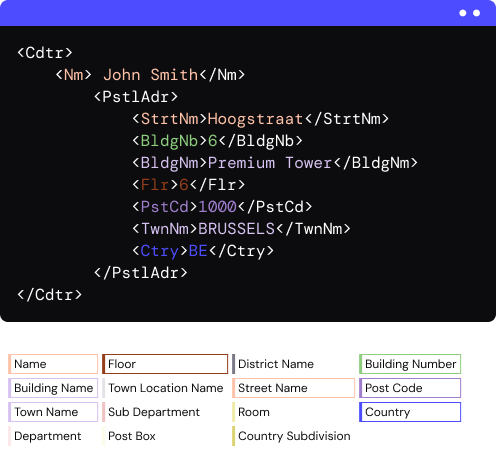
Task: Select the BE country code value
Action: (198, 251)
